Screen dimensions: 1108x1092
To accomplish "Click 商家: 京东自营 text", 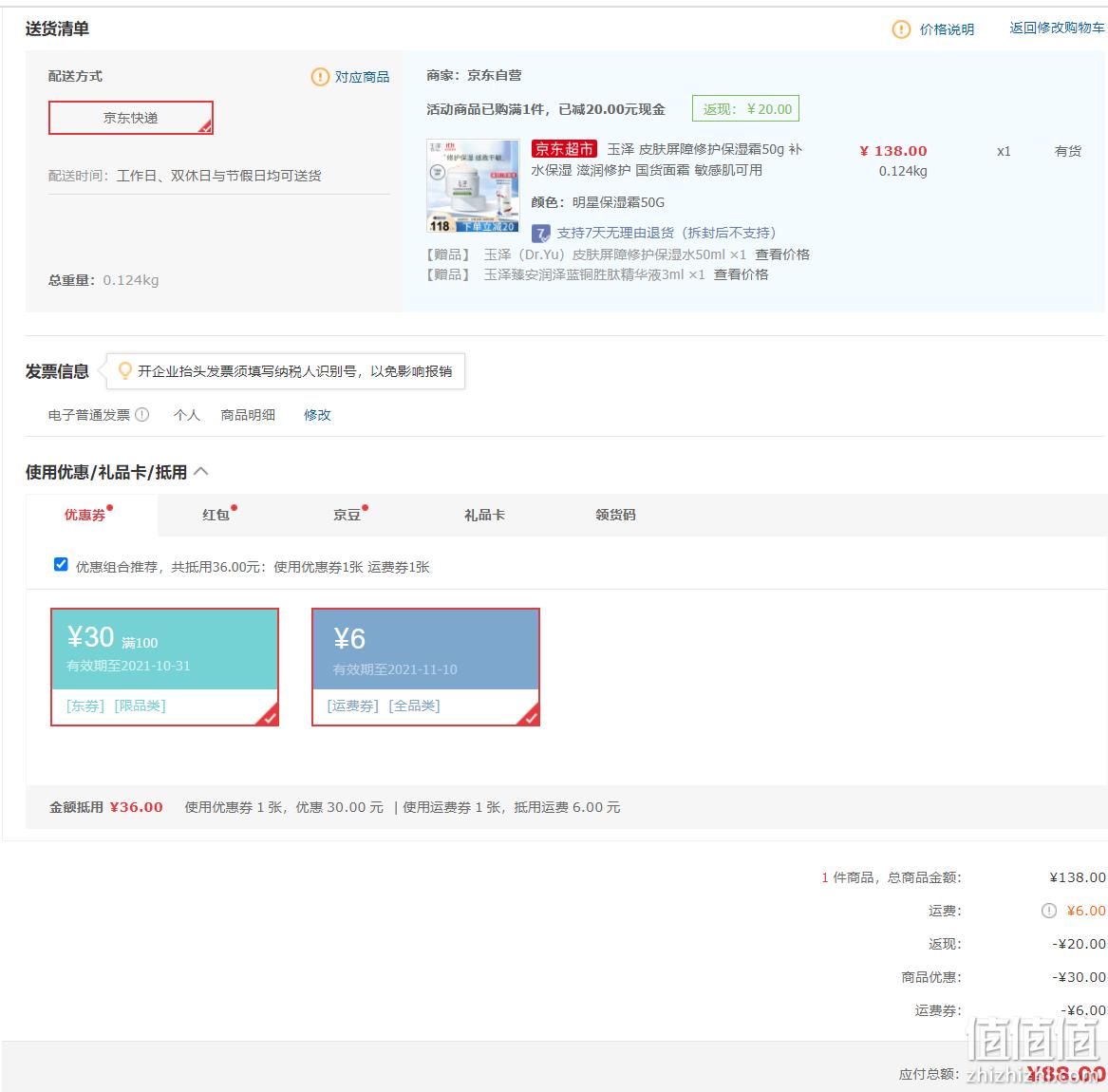I will coord(474,75).
